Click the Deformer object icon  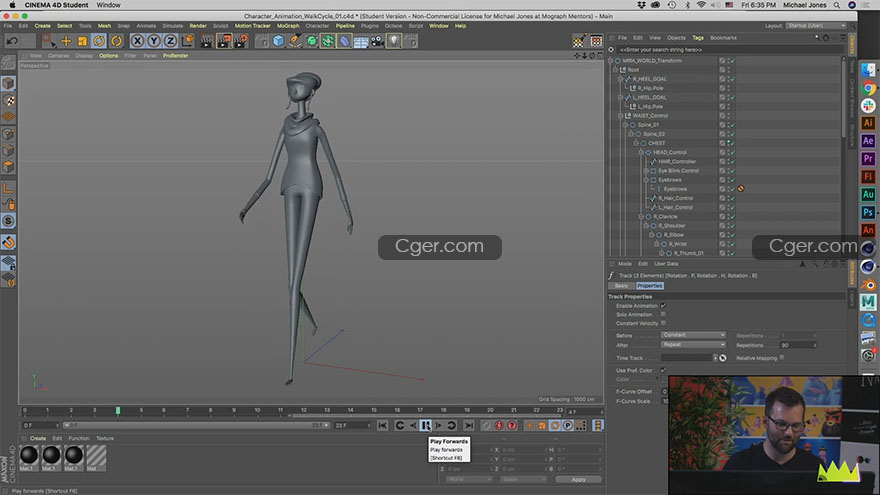[345, 40]
